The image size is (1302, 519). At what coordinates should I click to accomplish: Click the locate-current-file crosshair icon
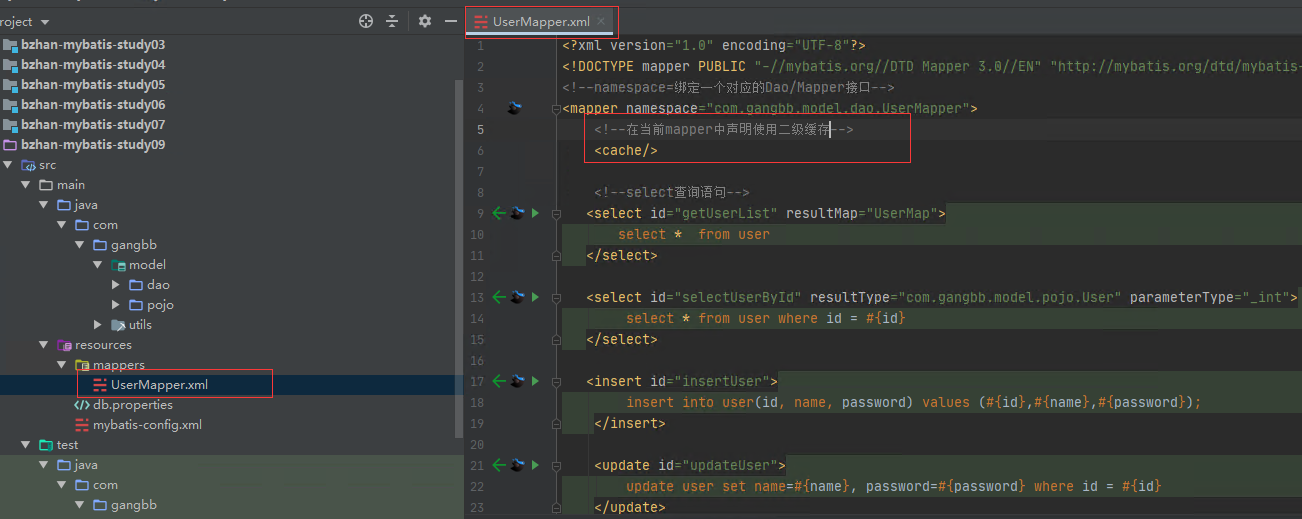pyautogui.click(x=366, y=21)
